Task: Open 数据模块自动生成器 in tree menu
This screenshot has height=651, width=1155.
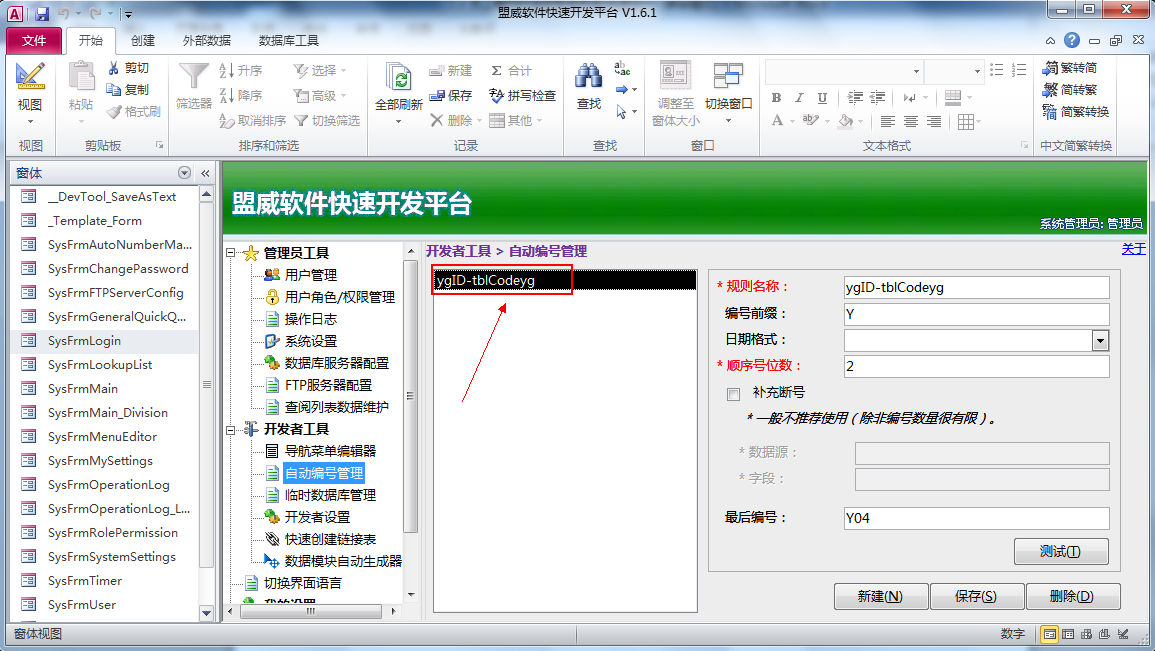Action: pos(343,561)
